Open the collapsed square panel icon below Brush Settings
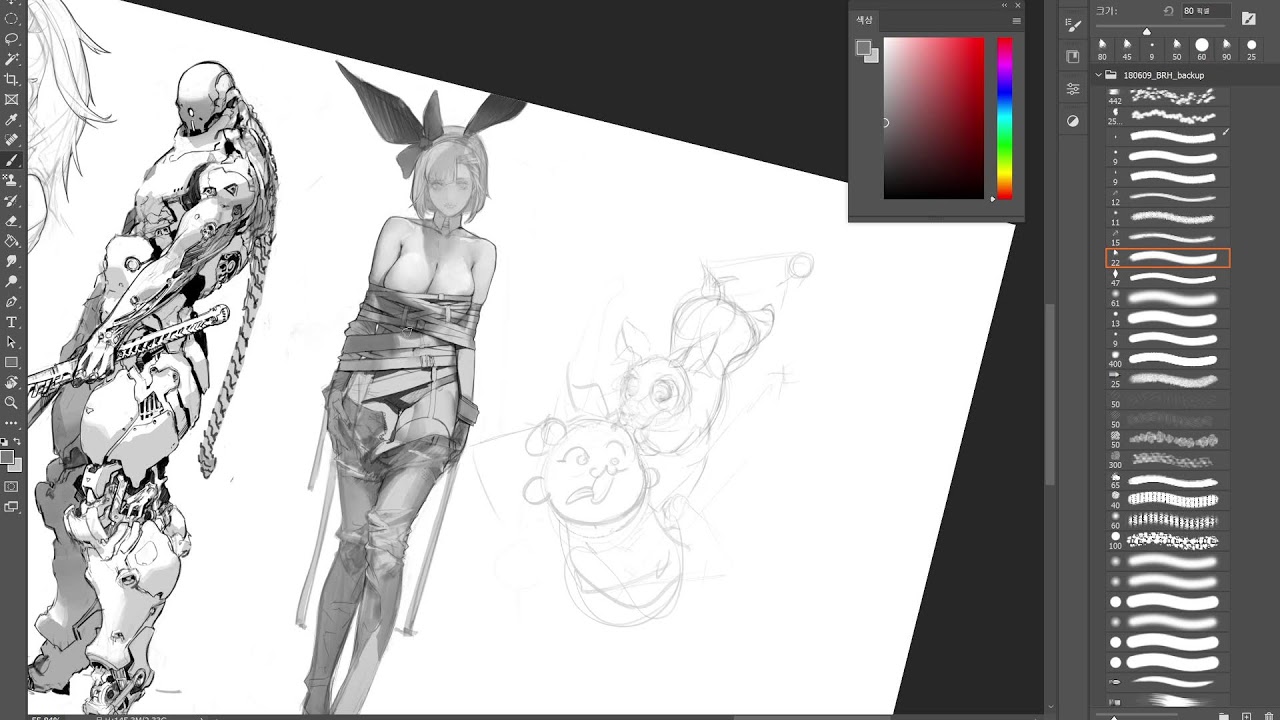Image resolution: width=1280 pixels, height=720 pixels. 1073,57
